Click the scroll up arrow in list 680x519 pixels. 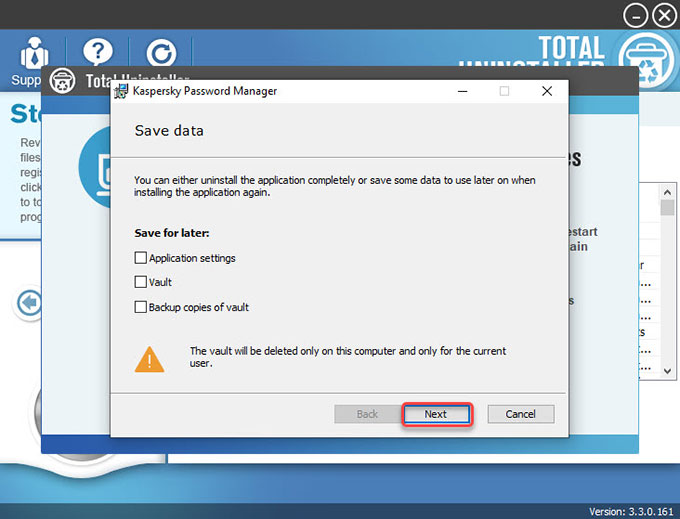[x=667, y=192]
